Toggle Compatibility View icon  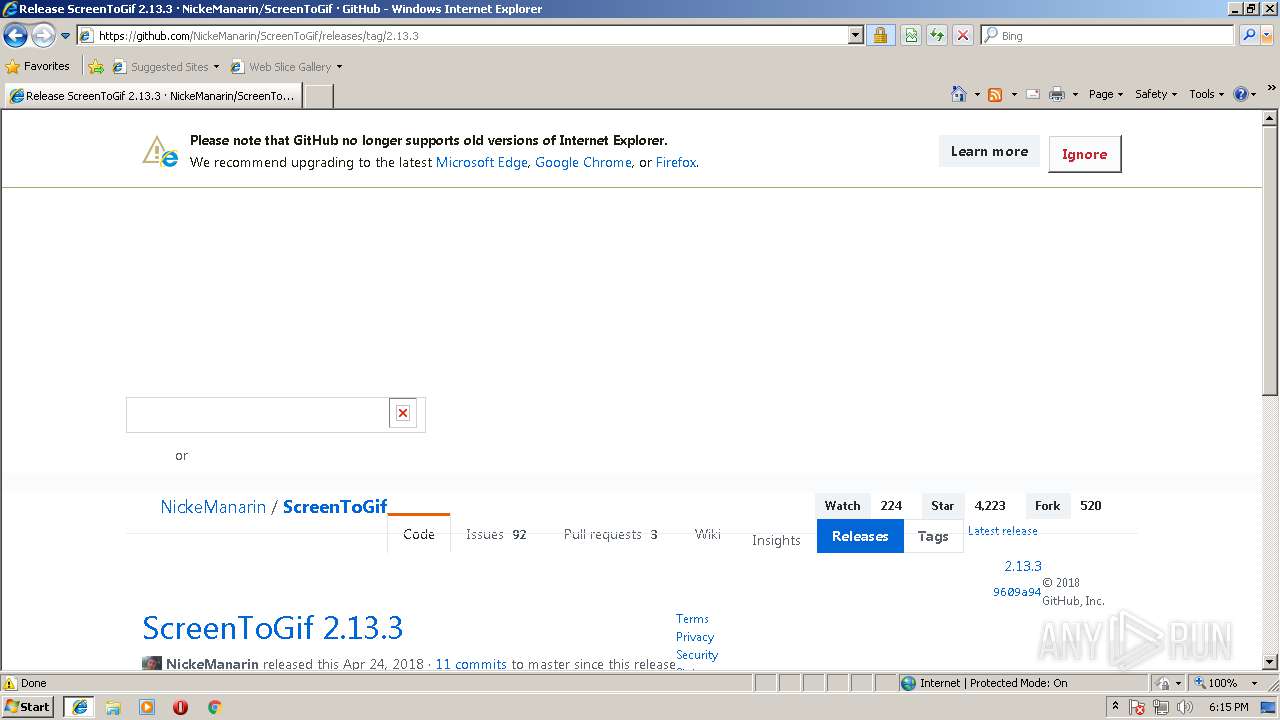click(x=911, y=36)
